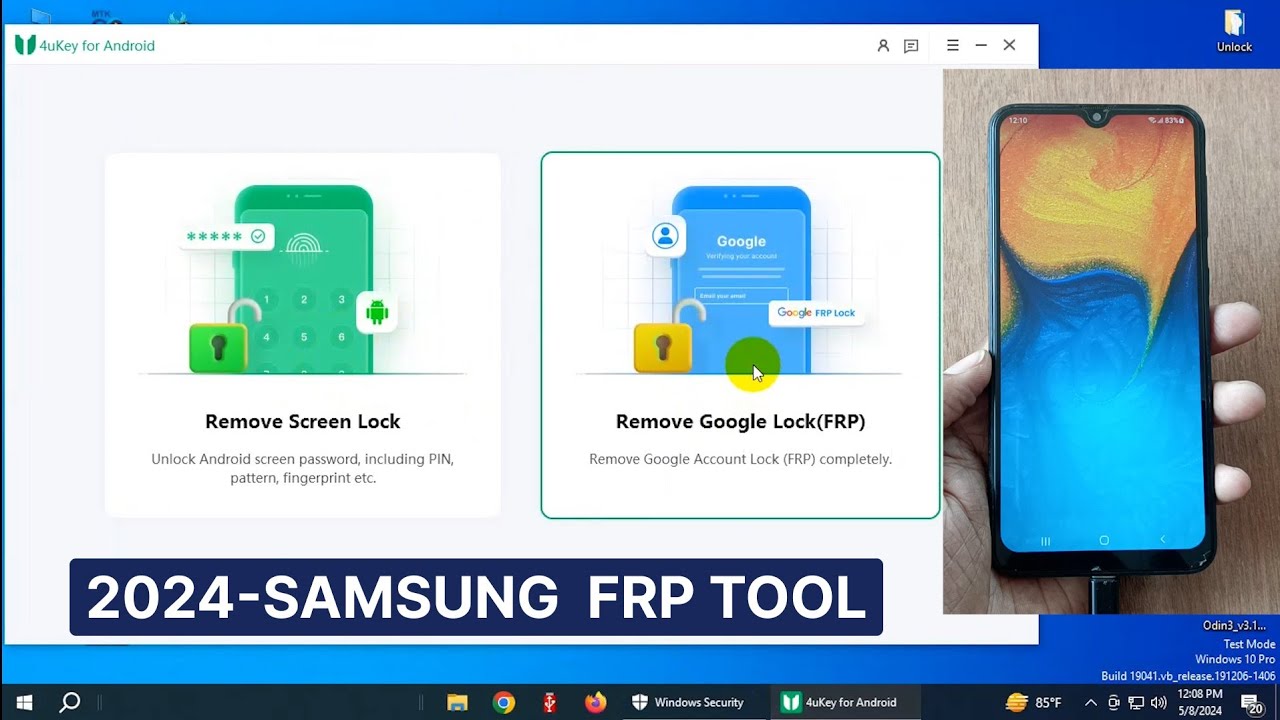Open the red USB app taskbar icon
Screen dimensions: 1280x720
[549, 702]
